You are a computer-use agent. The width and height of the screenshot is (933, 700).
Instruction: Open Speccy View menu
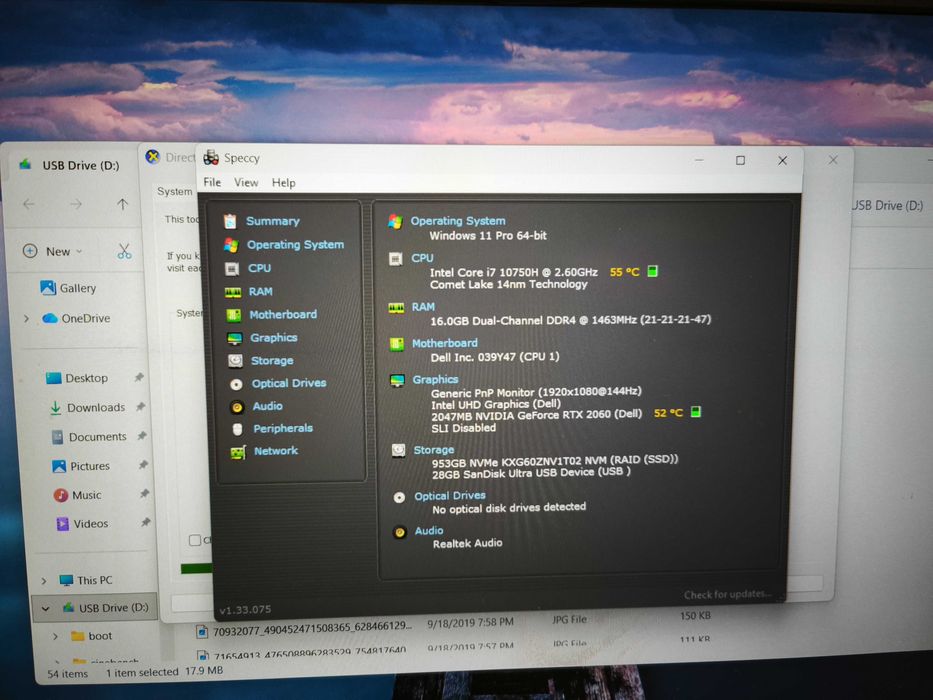pos(246,183)
